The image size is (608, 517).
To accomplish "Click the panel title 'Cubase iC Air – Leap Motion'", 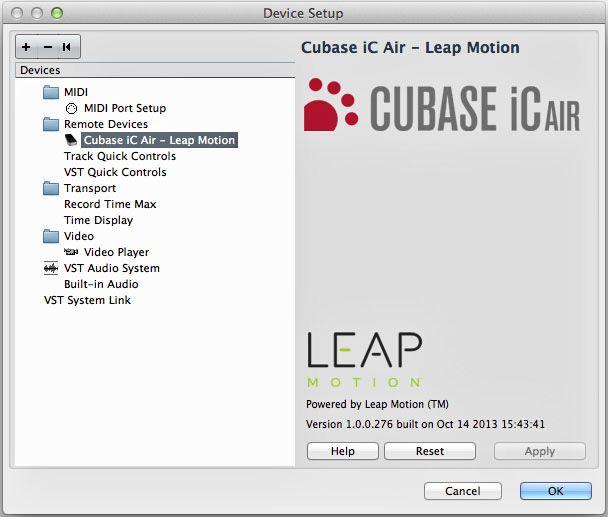I will pyautogui.click(x=410, y=48).
